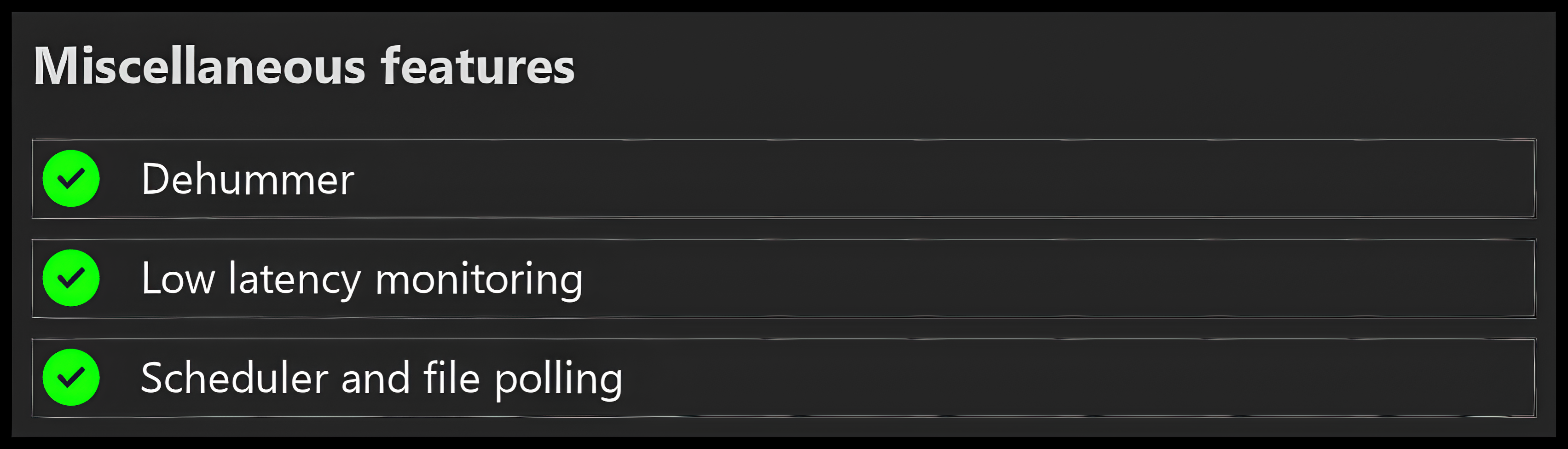Click the Miscellaneous features heading
1568x449 pixels.
(x=304, y=65)
